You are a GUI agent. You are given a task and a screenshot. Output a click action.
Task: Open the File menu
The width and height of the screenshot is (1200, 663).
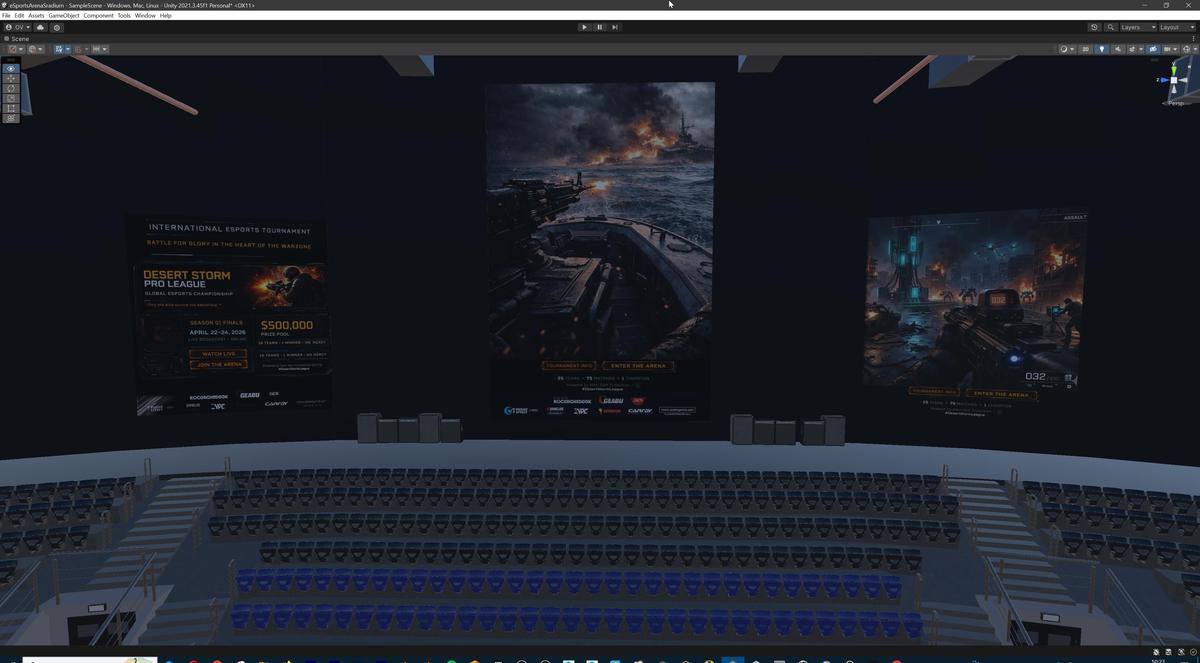(6, 16)
